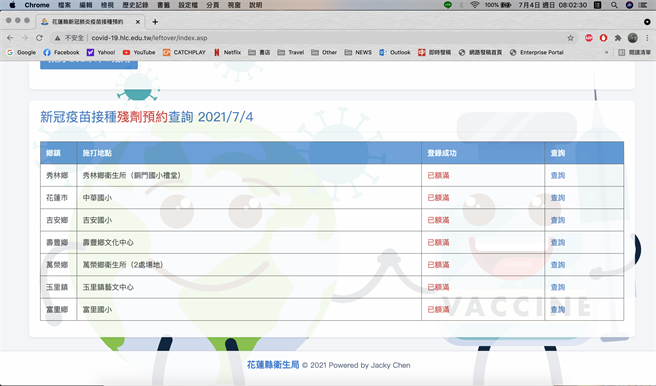Expand the 書店 bookmark folder
This screenshot has height=386, width=656.
click(259, 52)
